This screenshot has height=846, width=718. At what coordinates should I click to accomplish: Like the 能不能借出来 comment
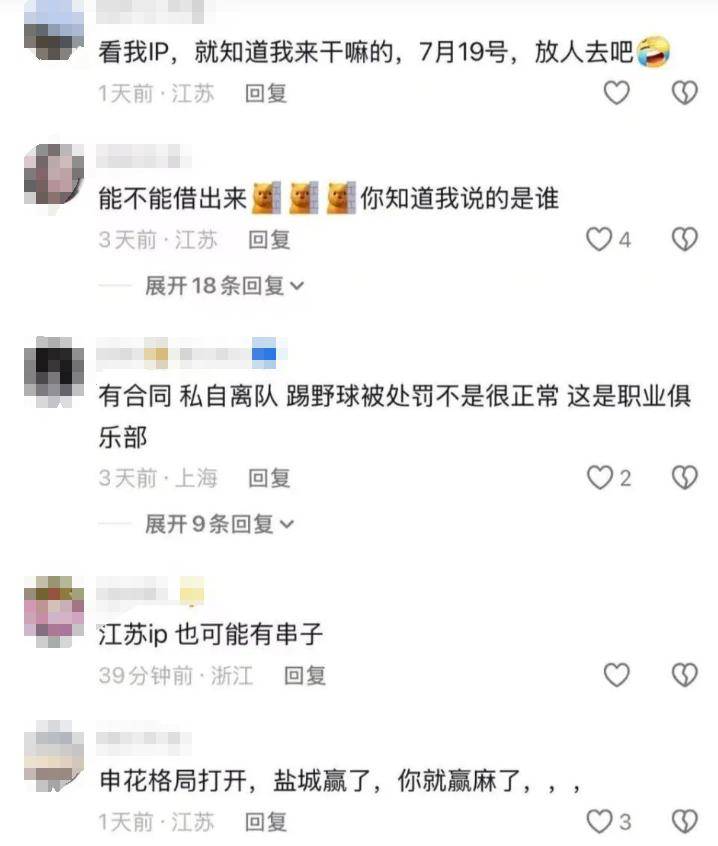[x=599, y=240]
